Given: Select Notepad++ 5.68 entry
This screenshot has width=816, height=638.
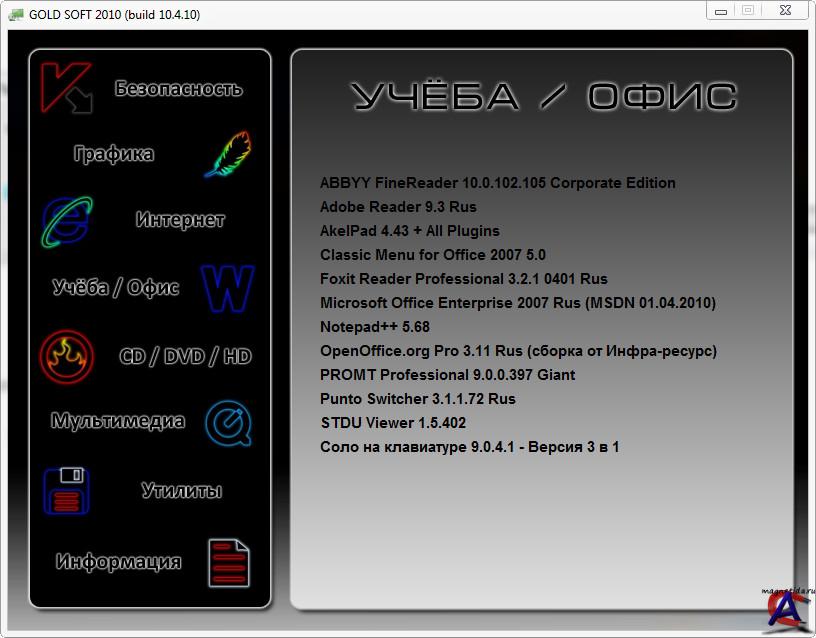Looking at the screenshot, I should pyautogui.click(x=375, y=327).
